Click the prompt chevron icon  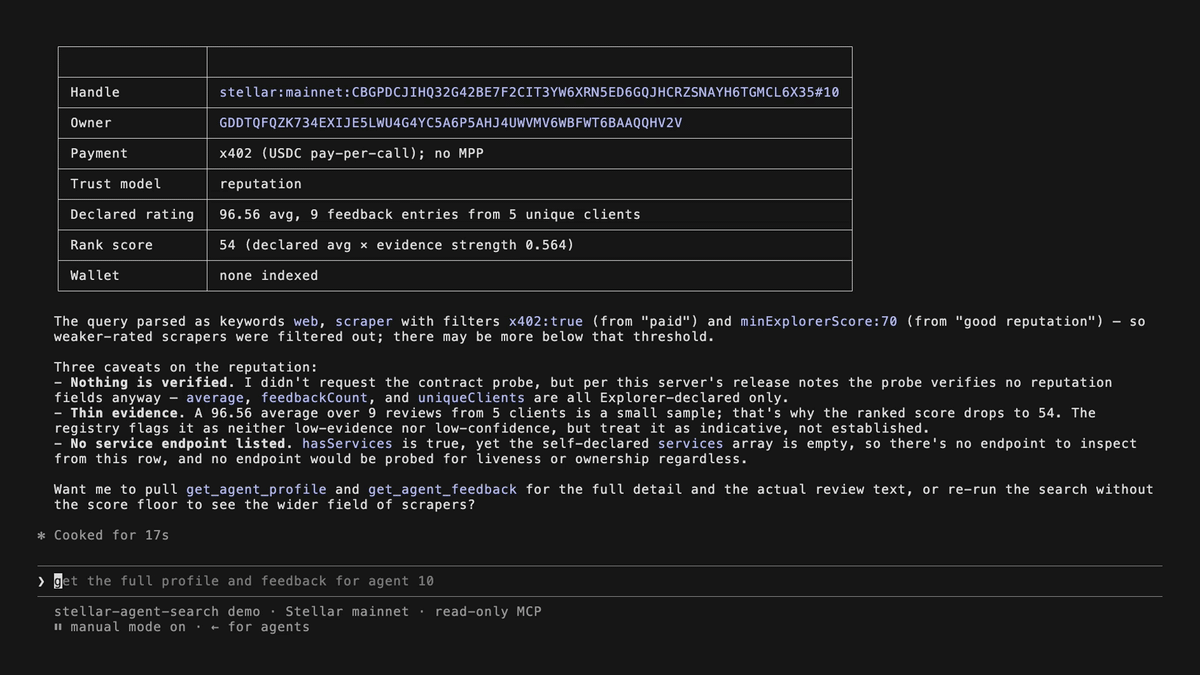click(41, 581)
